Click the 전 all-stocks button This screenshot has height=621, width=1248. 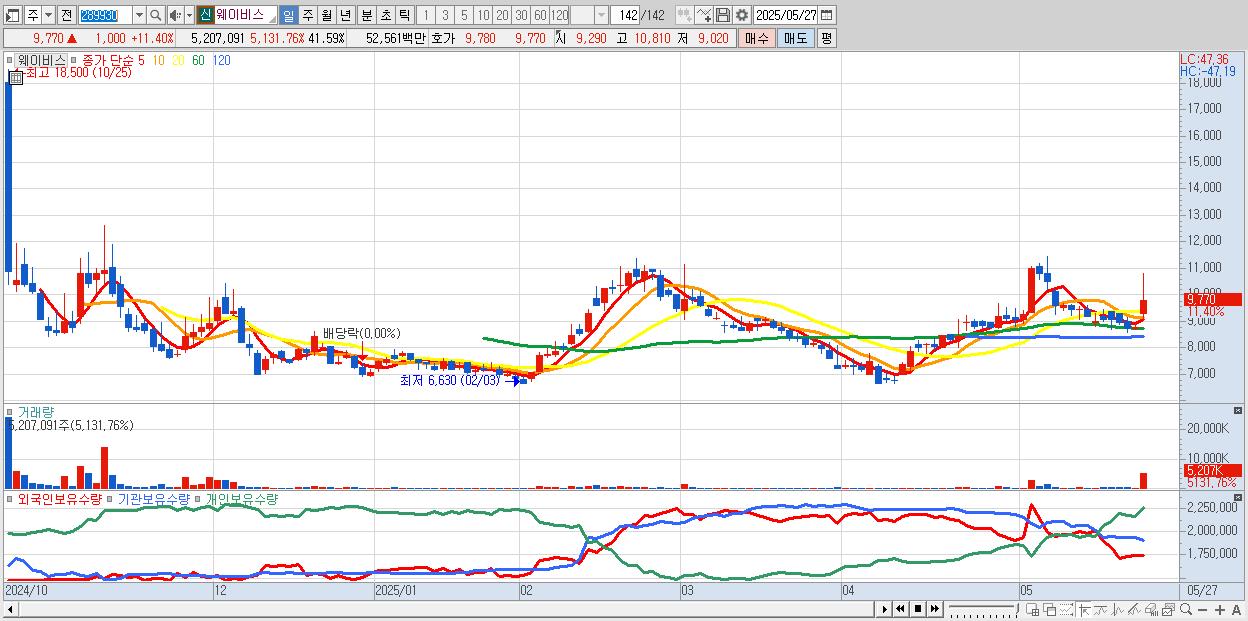tap(67, 15)
